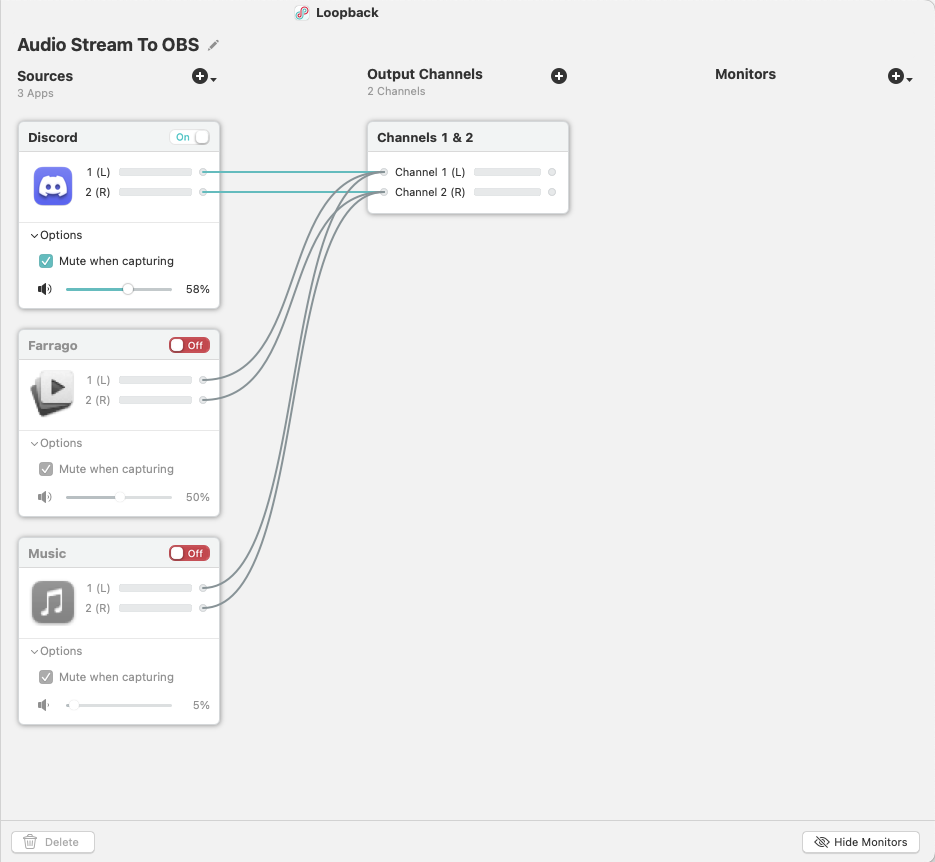Image resolution: width=935 pixels, height=862 pixels.
Task: Adjust the Farrago volume slider at 50%
Action: pos(119,497)
